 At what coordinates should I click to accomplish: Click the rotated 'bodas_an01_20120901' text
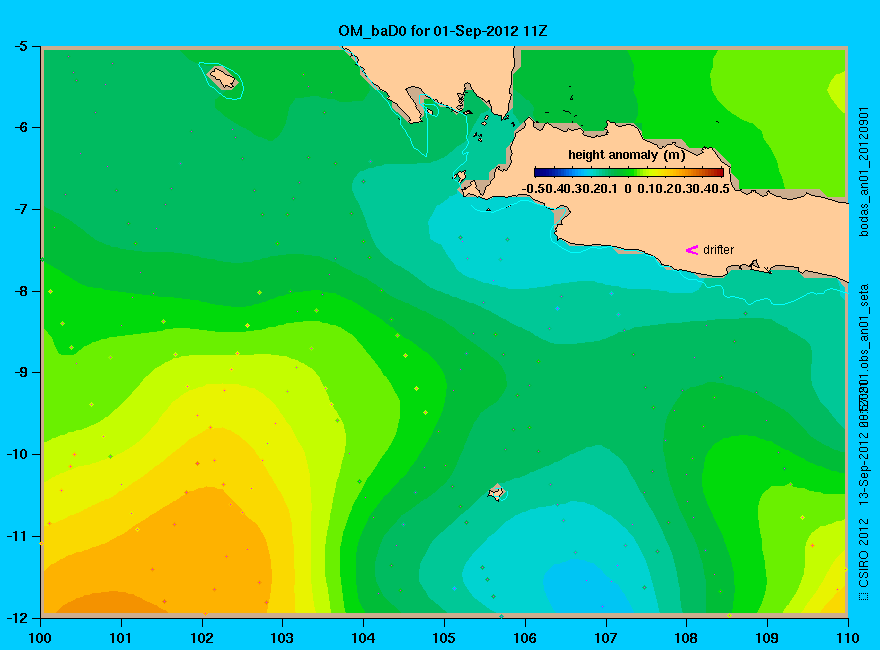(x=864, y=172)
